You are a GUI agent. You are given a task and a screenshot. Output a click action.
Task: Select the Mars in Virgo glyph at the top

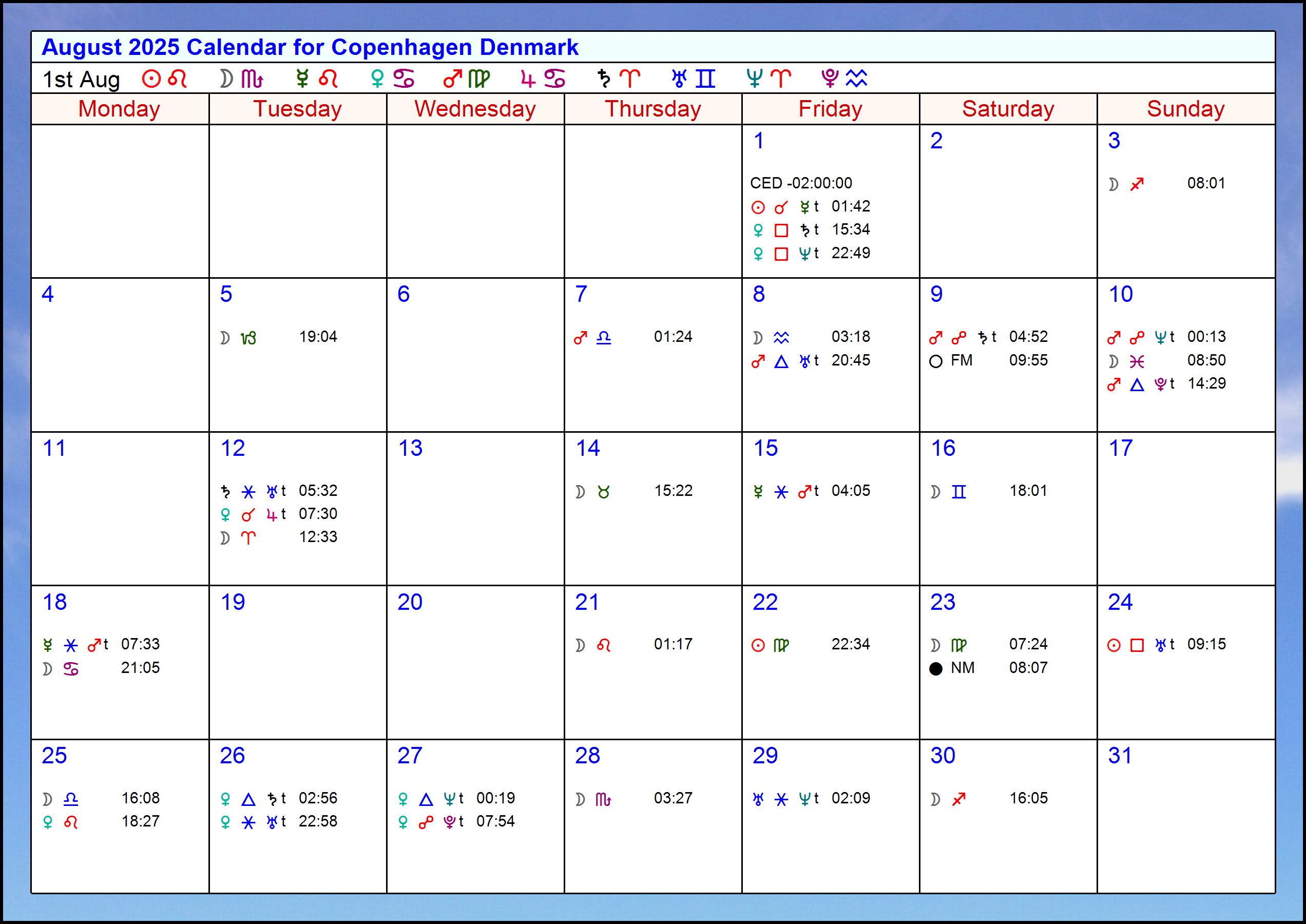click(467, 79)
